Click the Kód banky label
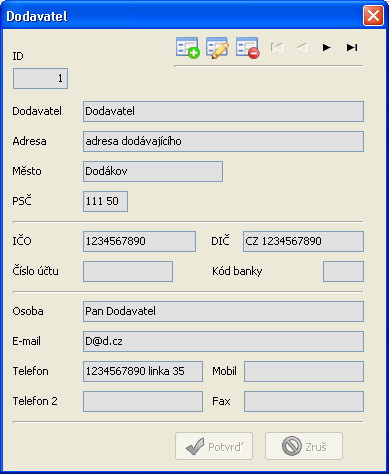 pyautogui.click(x=237, y=271)
